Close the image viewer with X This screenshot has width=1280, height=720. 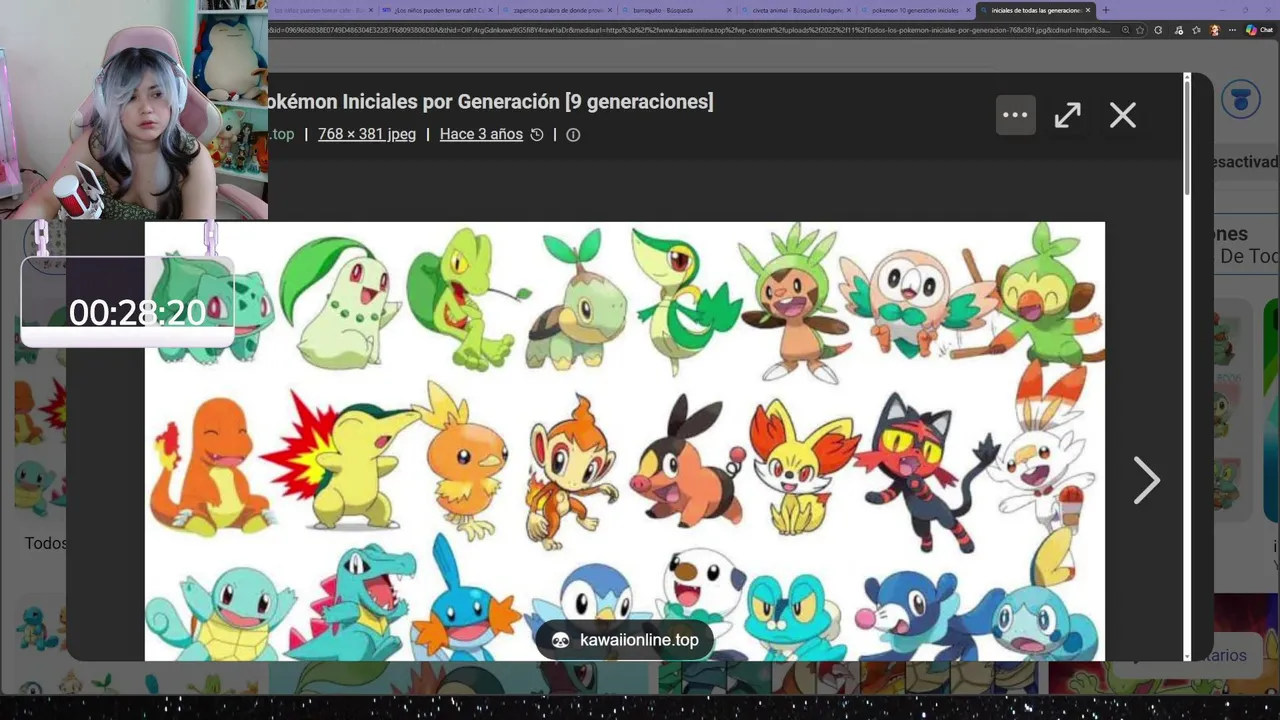(1123, 115)
